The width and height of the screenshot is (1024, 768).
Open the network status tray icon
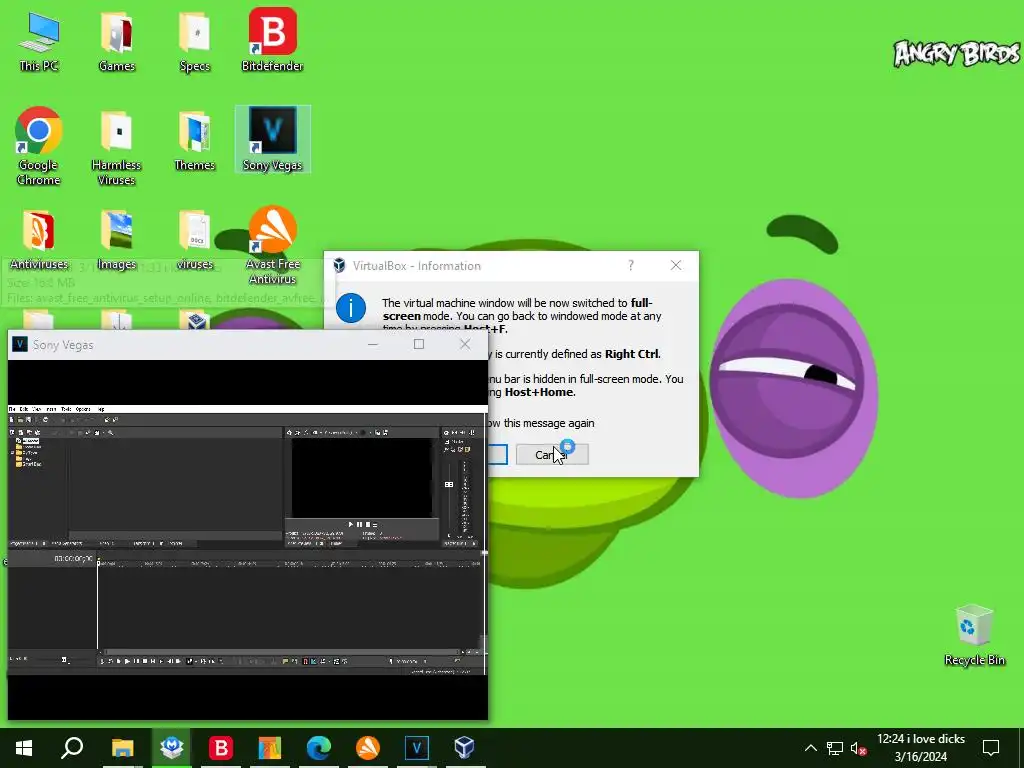[x=835, y=748]
